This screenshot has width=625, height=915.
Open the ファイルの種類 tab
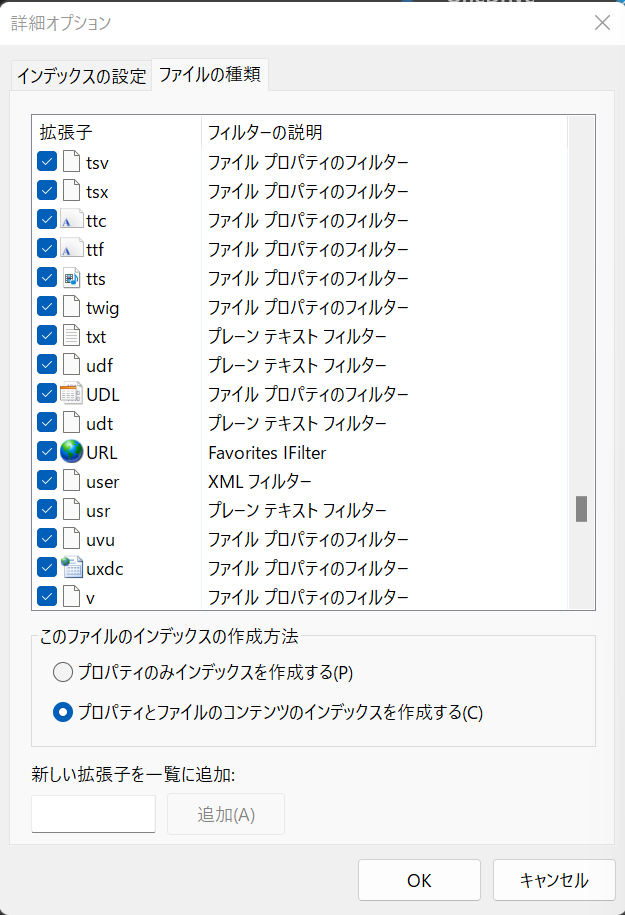[210, 75]
